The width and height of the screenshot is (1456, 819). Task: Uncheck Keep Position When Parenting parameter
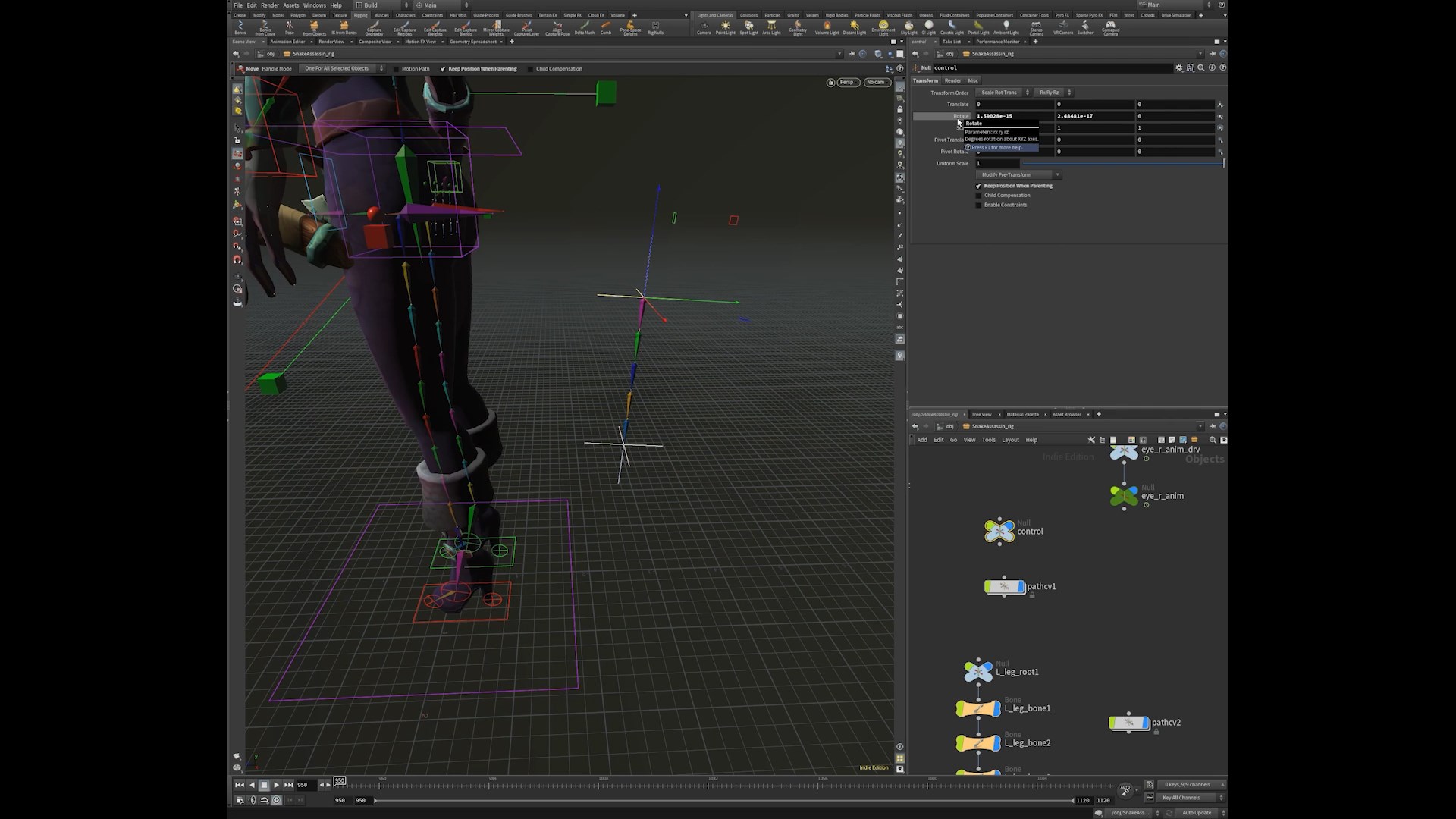tap(978, 186)
